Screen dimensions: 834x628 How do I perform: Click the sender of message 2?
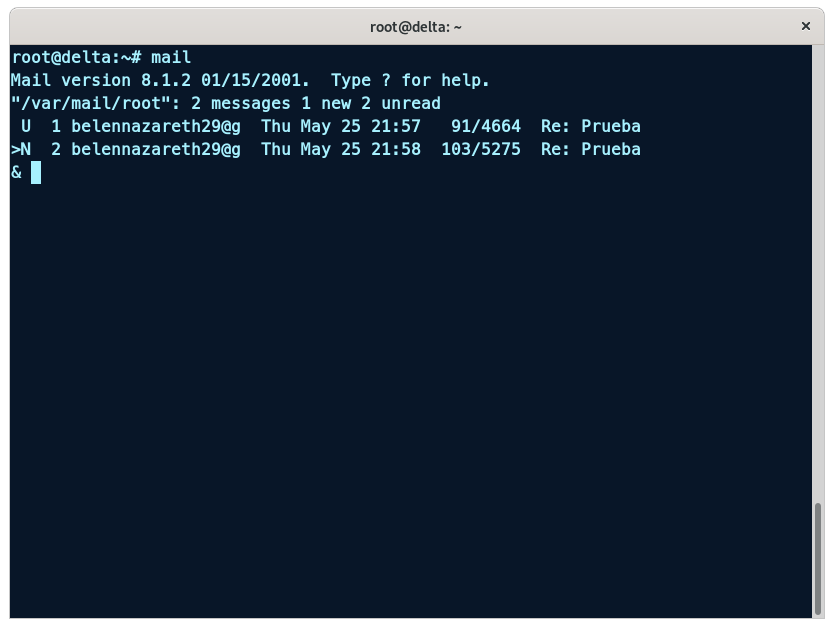tap(156, 149)
